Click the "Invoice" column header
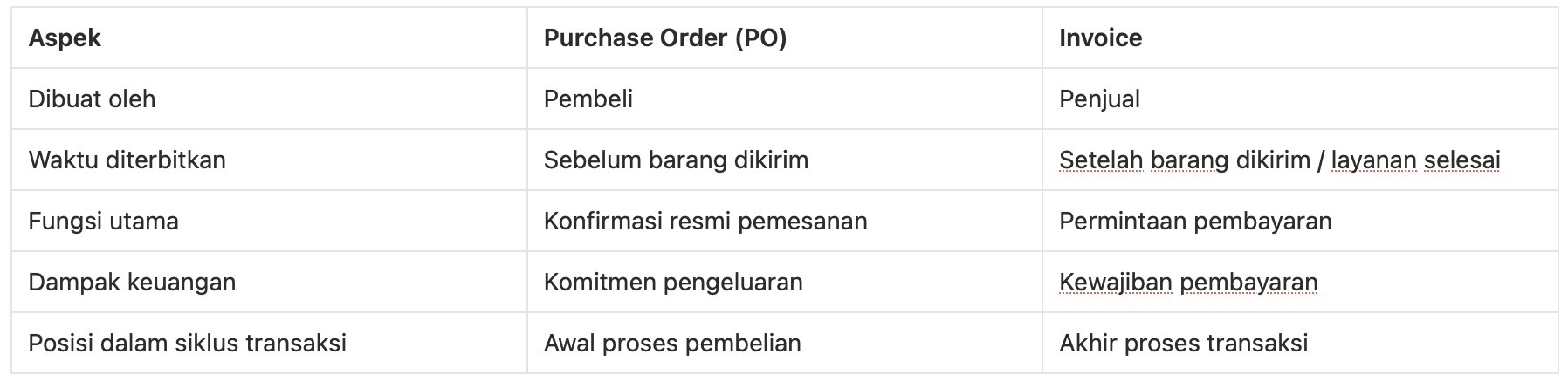Viewport: 1568px width, 382px height. (1100, 38)
